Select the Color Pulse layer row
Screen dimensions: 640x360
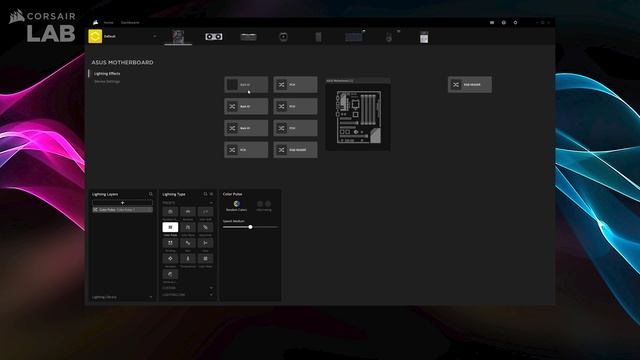(x=122, y=210)
